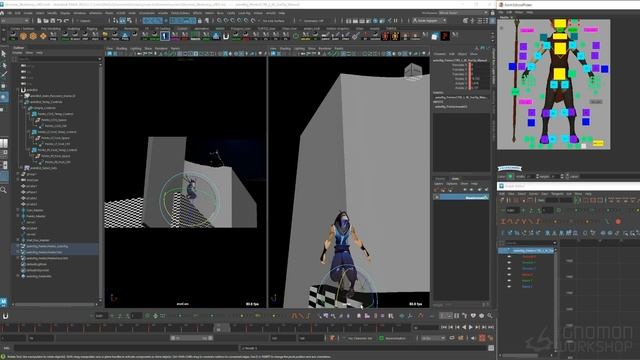Screen dimensions: 640x360
Task: Open the Outliner search filter dropdown arrow
Action: pos(99,59)
